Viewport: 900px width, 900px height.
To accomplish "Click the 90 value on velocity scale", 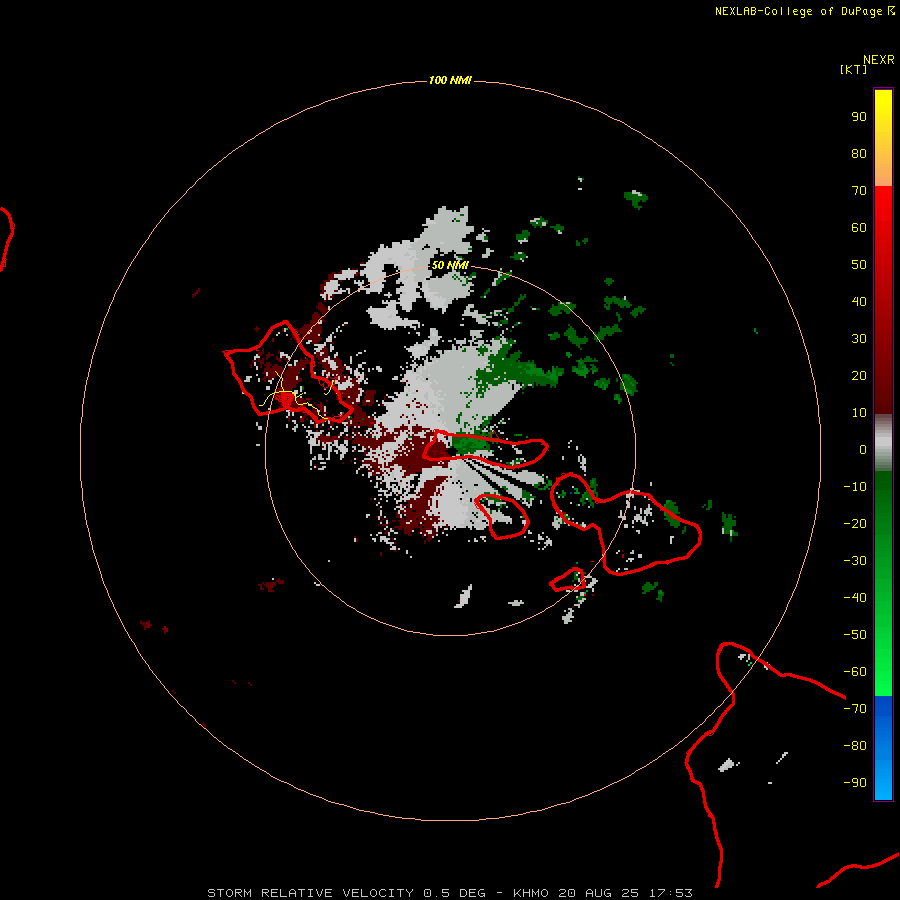I will click(x=859, y=117).
